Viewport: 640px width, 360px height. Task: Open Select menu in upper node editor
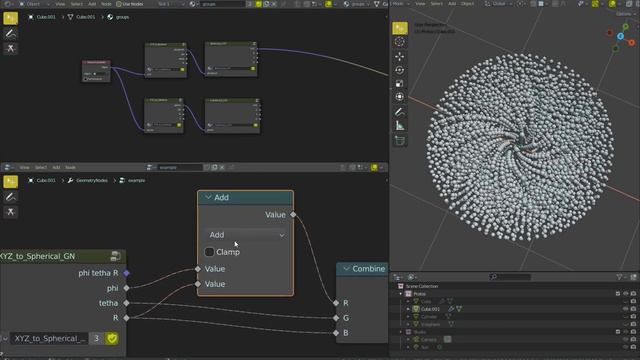(x=76, y=4)
